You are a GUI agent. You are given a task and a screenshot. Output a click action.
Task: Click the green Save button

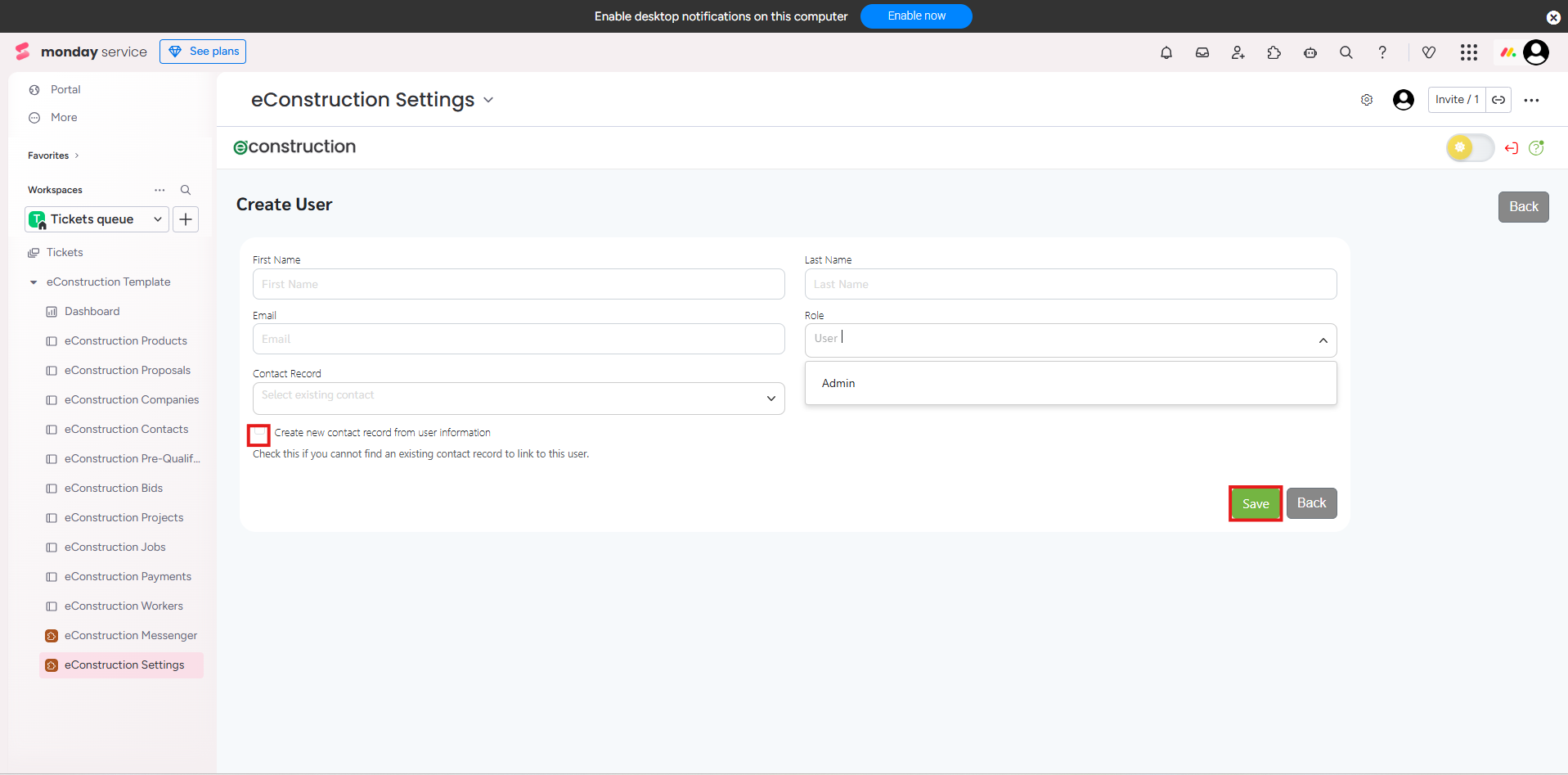click(1255, 504)
